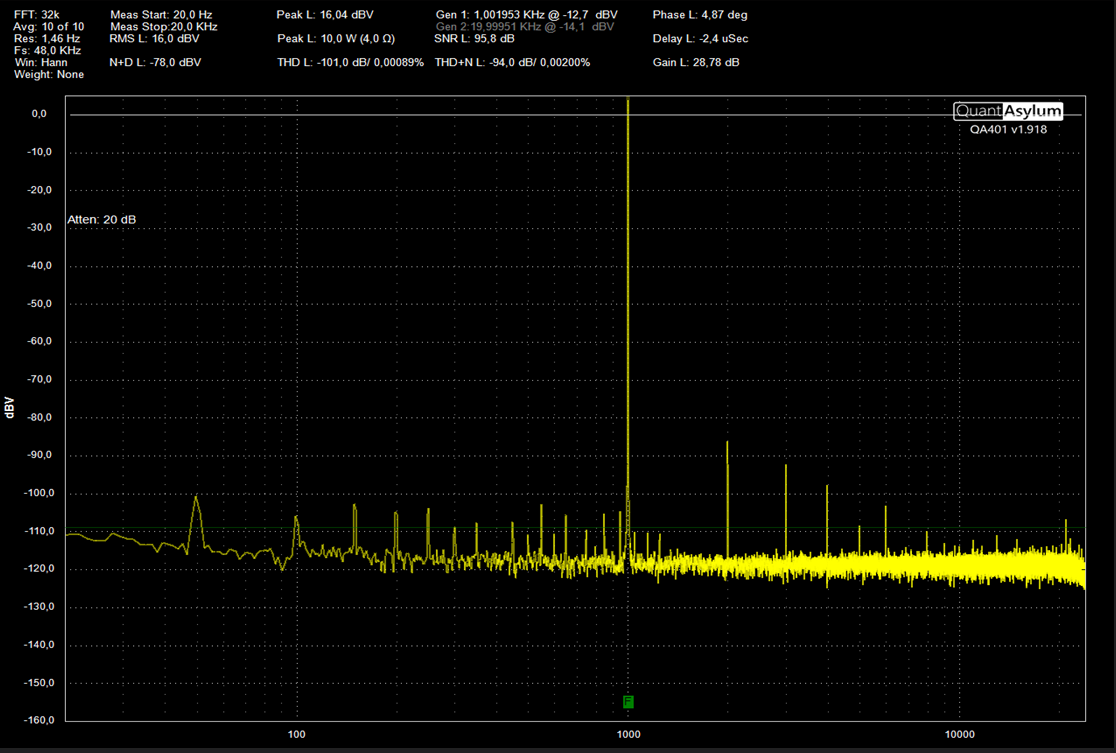Select the 'THD L: -101,0 dB' readout

coord(350,63)
